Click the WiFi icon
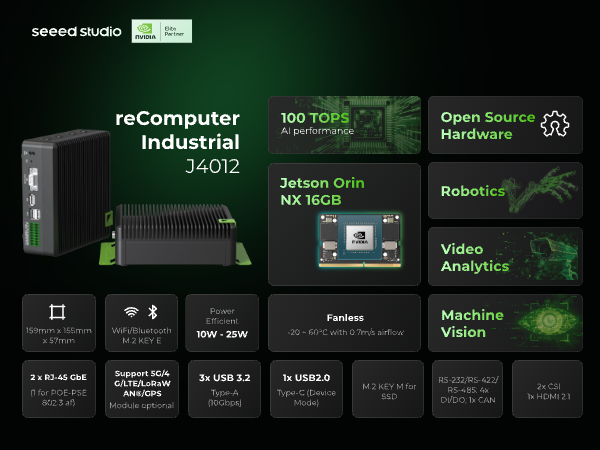Screen dimensions: 600x450 [x=131, y=312]
